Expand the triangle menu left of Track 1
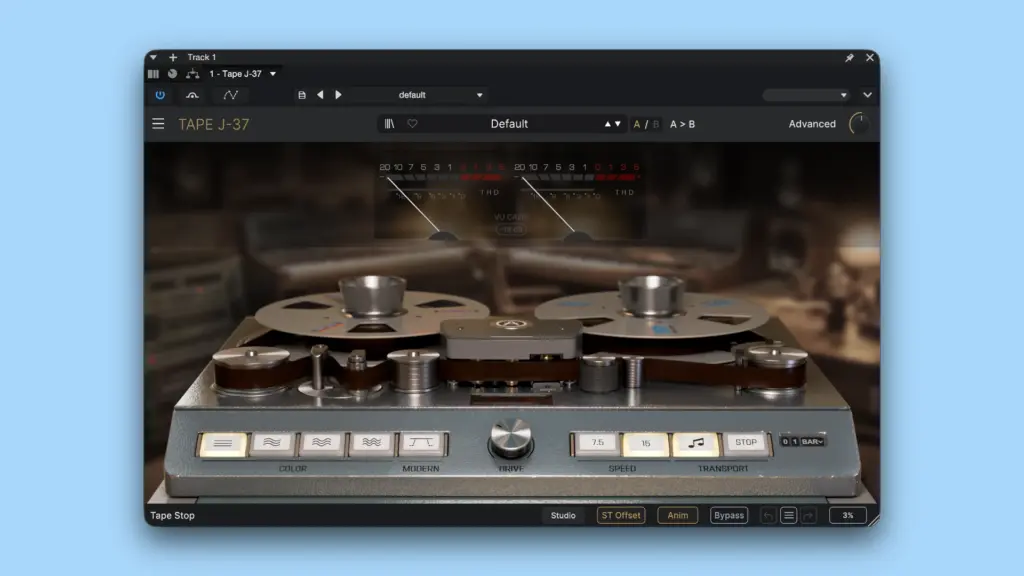The height and width of the screenshot is (576, 1024). [153, 57]
